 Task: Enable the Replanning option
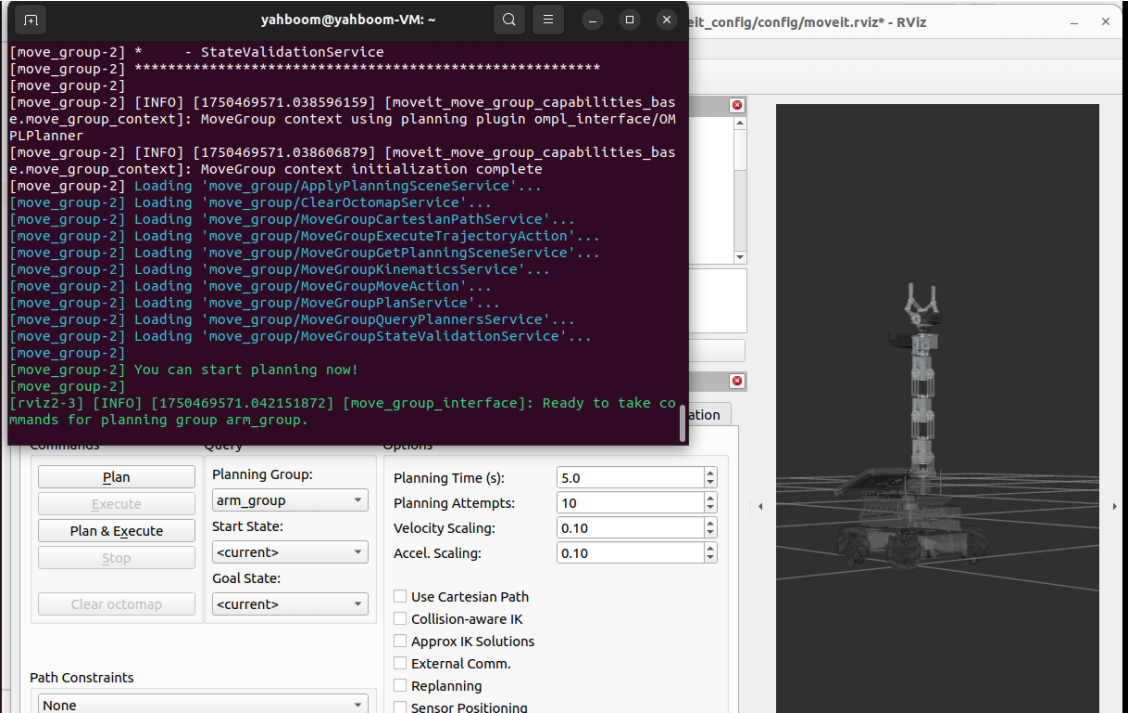coord(400,686)
